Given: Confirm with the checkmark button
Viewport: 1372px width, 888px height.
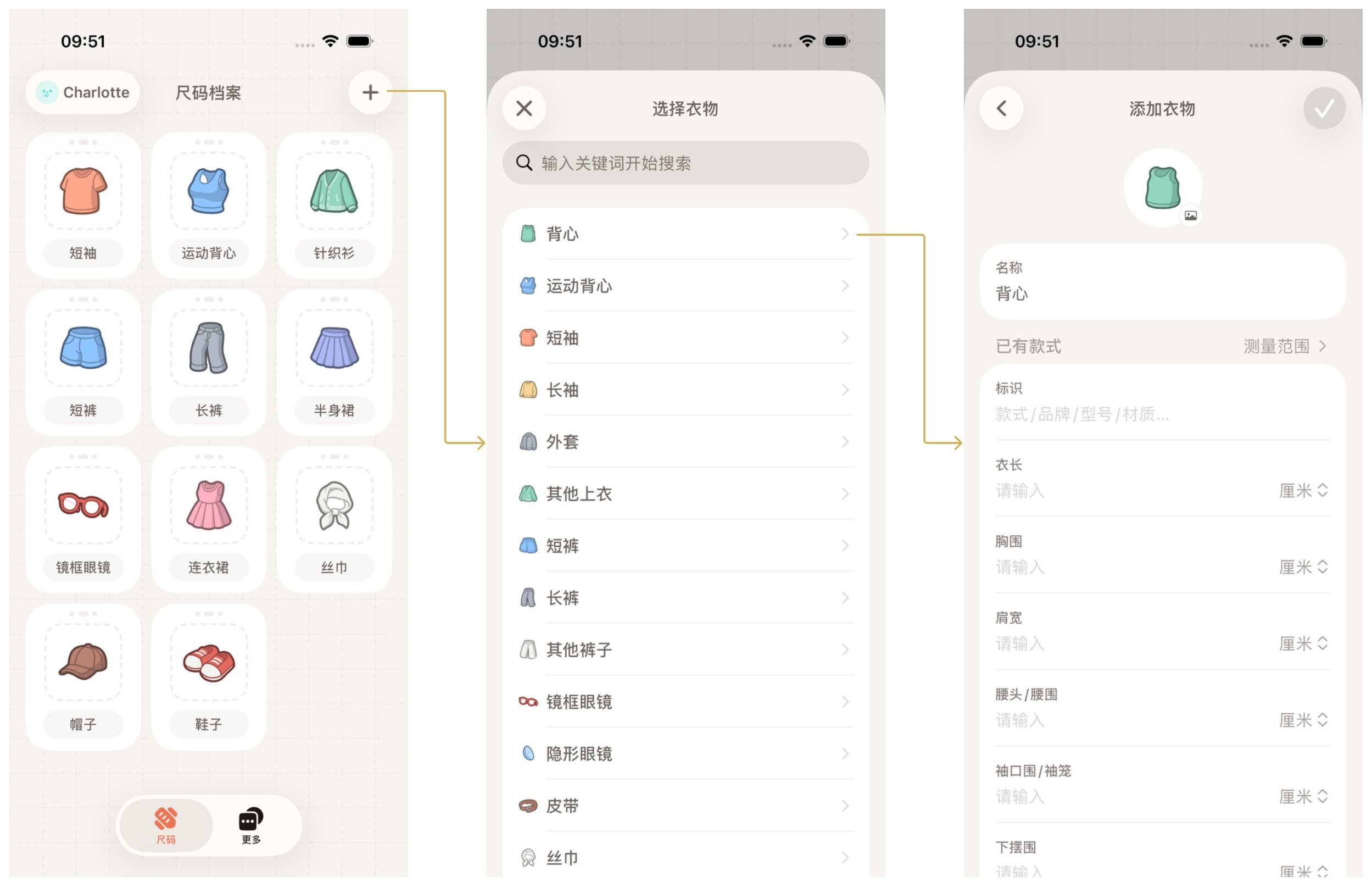Looking at the screenshot, I should [1324, 108].
